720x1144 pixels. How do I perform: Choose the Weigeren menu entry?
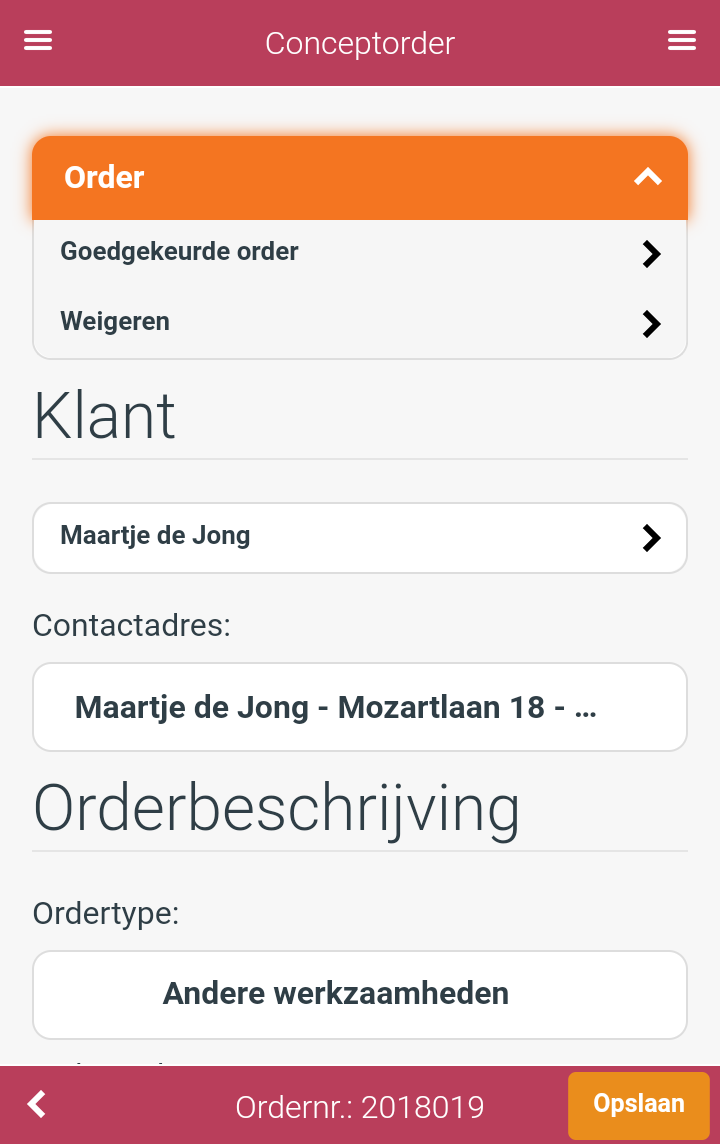[360, 322]
